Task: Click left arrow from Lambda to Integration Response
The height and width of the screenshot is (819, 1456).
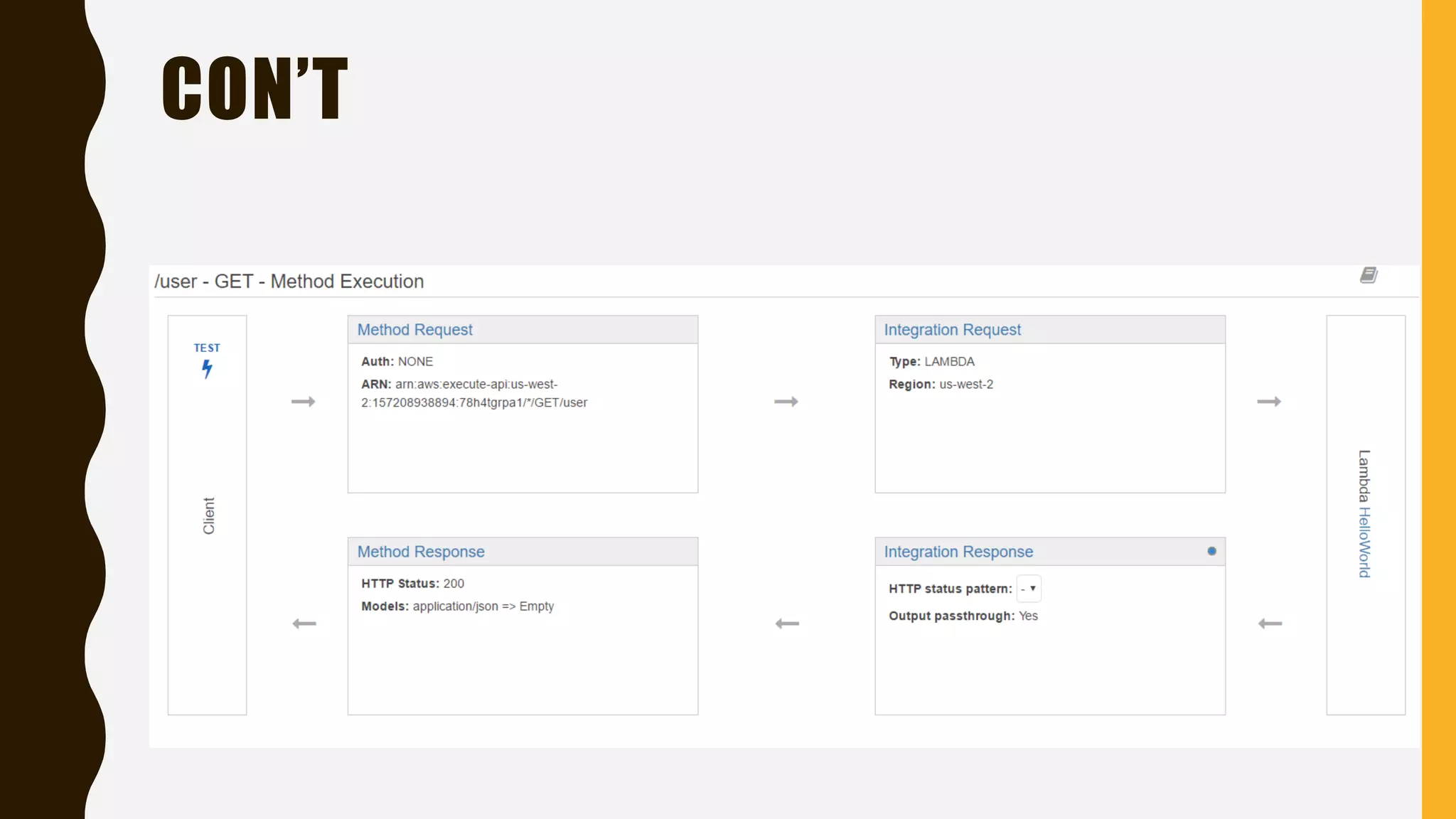Action: [x=1270, y=623]
